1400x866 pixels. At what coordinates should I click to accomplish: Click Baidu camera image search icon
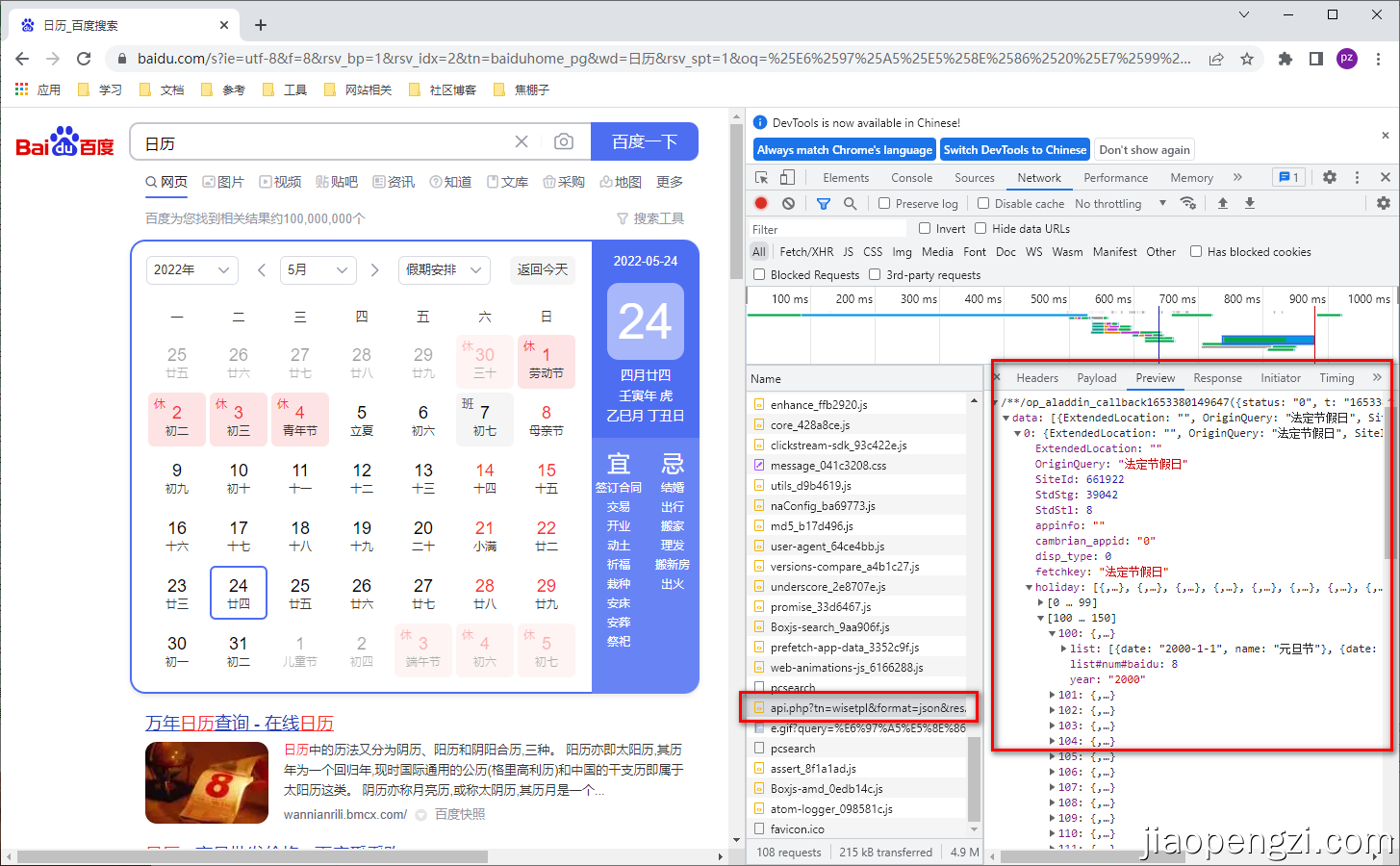tap(564, 141)
